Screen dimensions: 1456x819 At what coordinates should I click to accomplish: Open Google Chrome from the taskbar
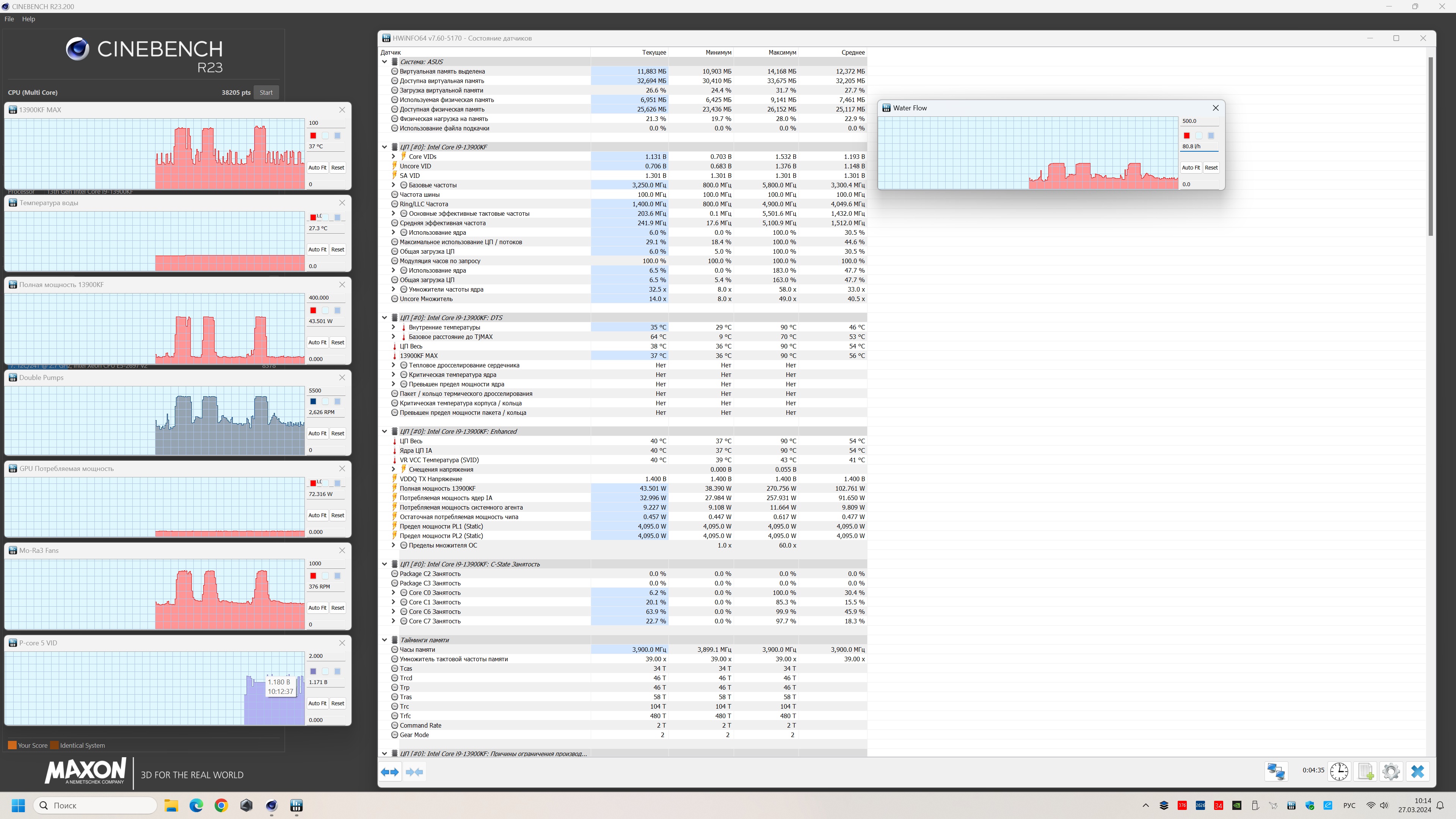point(221,805)
